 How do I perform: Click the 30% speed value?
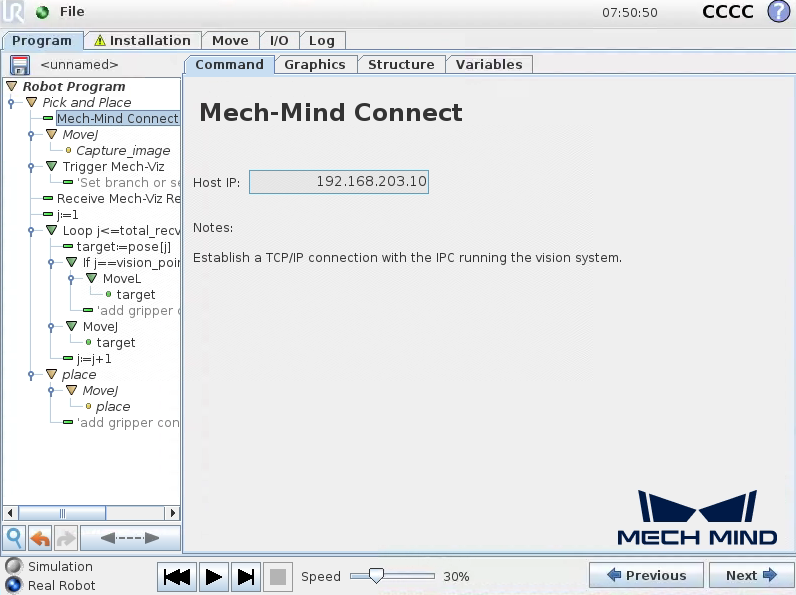tap(456, 576)
